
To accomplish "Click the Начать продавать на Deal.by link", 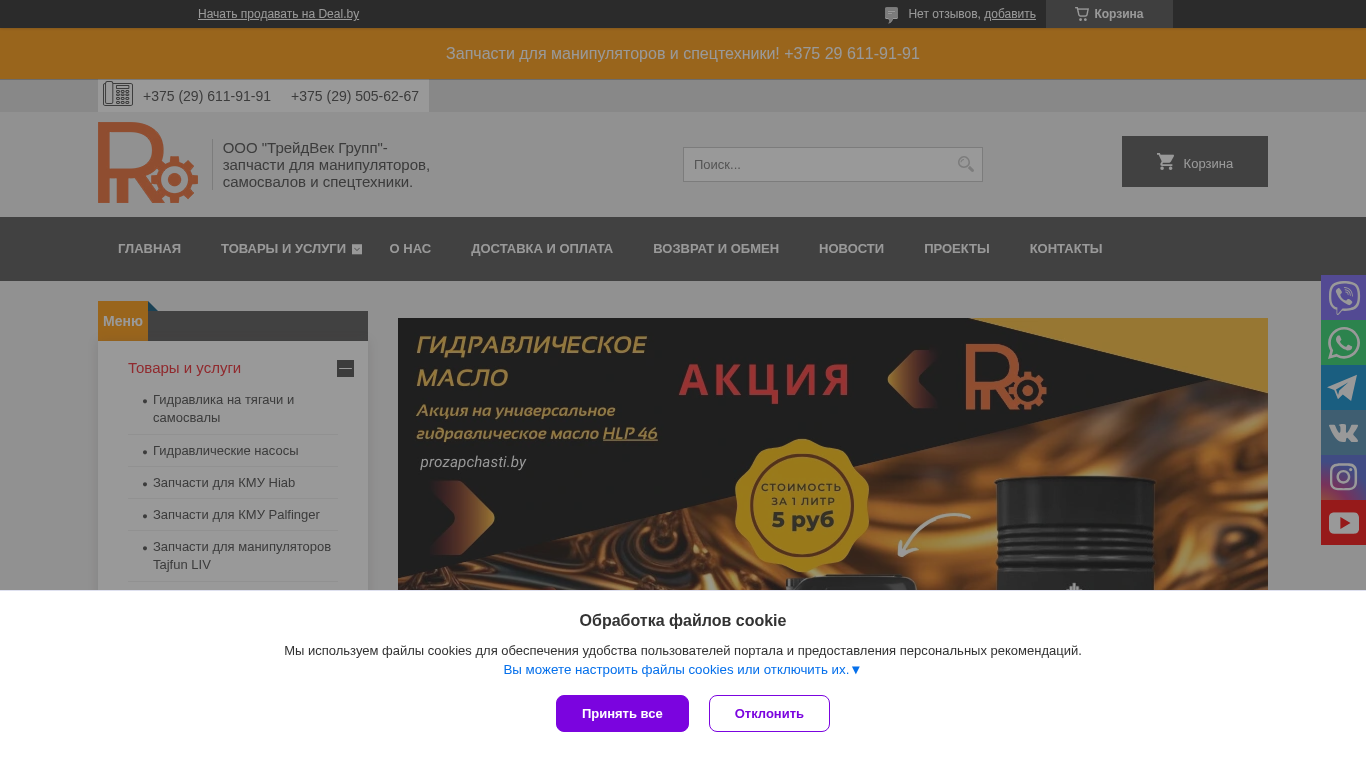I will point(278,14).
